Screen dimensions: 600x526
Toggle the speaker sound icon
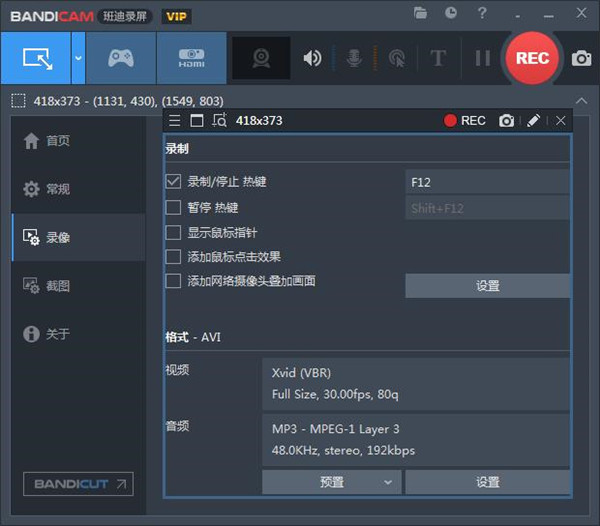tap(312, 58)
